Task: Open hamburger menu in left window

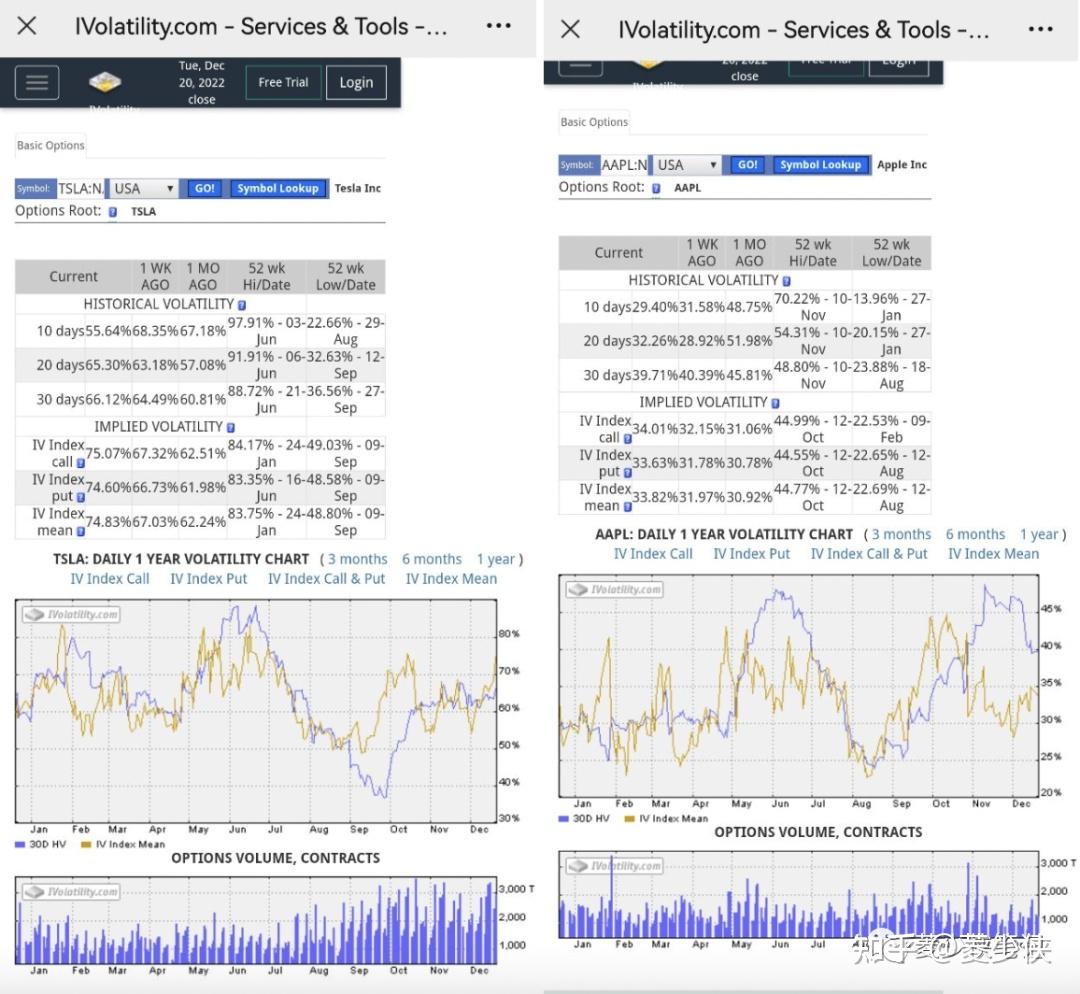Action: (37, 83)
